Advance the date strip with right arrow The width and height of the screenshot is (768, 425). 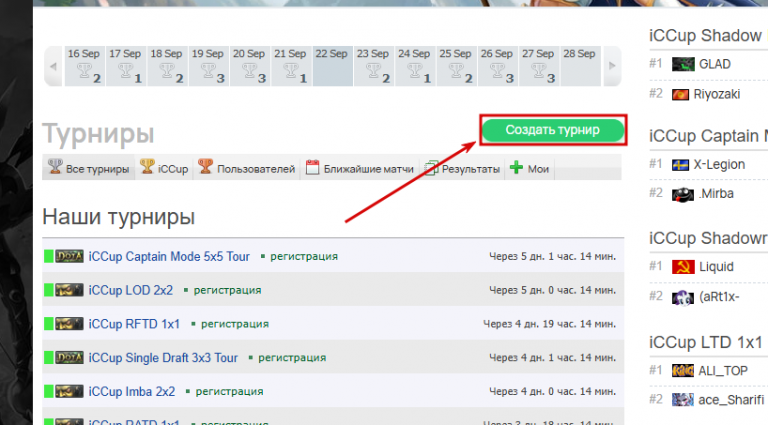click(612, 66)
